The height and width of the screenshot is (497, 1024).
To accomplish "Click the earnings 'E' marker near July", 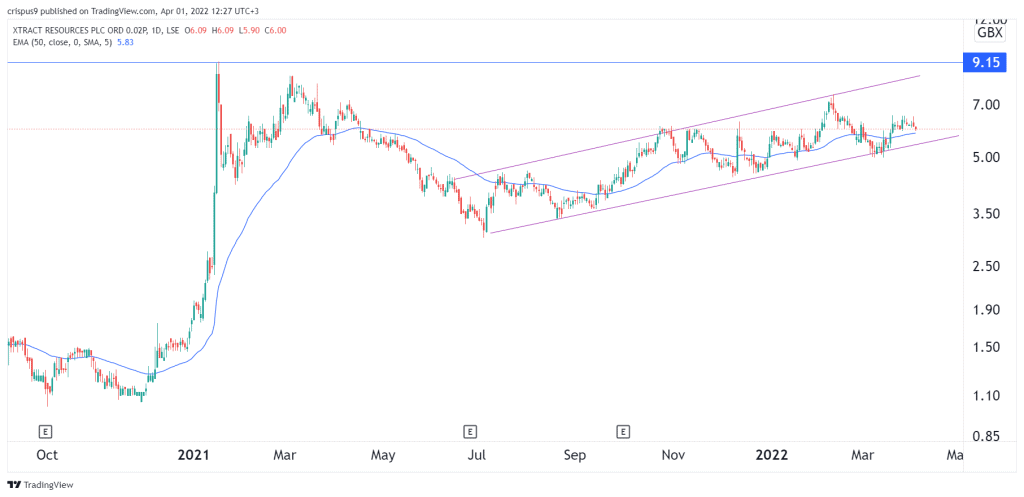I will [469, 431].
